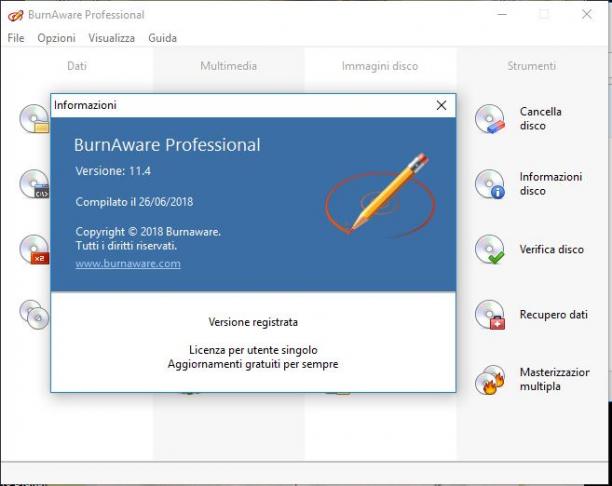The height and width of the screenshot is (486, 612).
Task: Click the Cancella disco eraser icon
Action: coord(490,119)
